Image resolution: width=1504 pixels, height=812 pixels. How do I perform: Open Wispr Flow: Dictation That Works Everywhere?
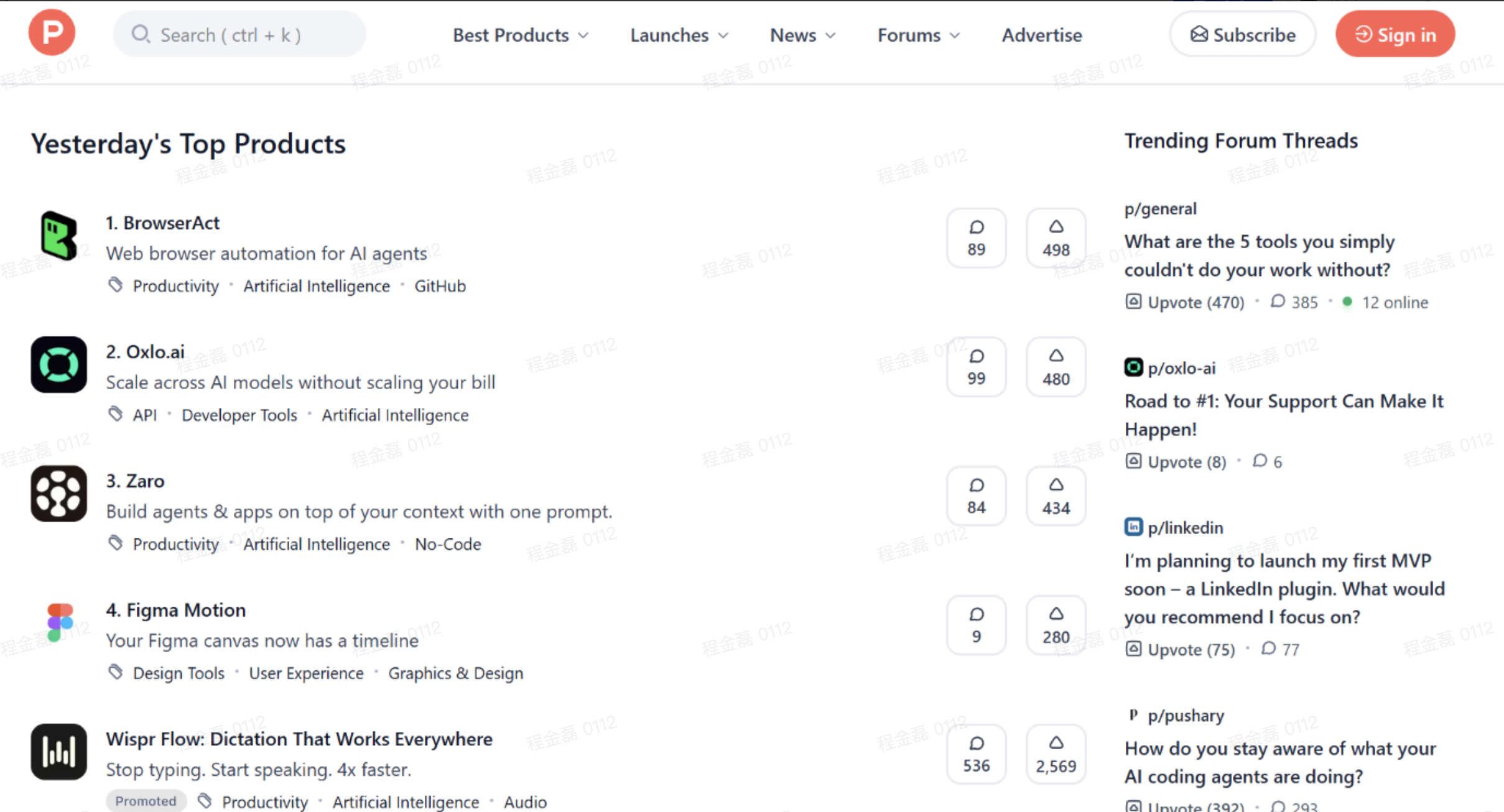click(x=299, y=739)
